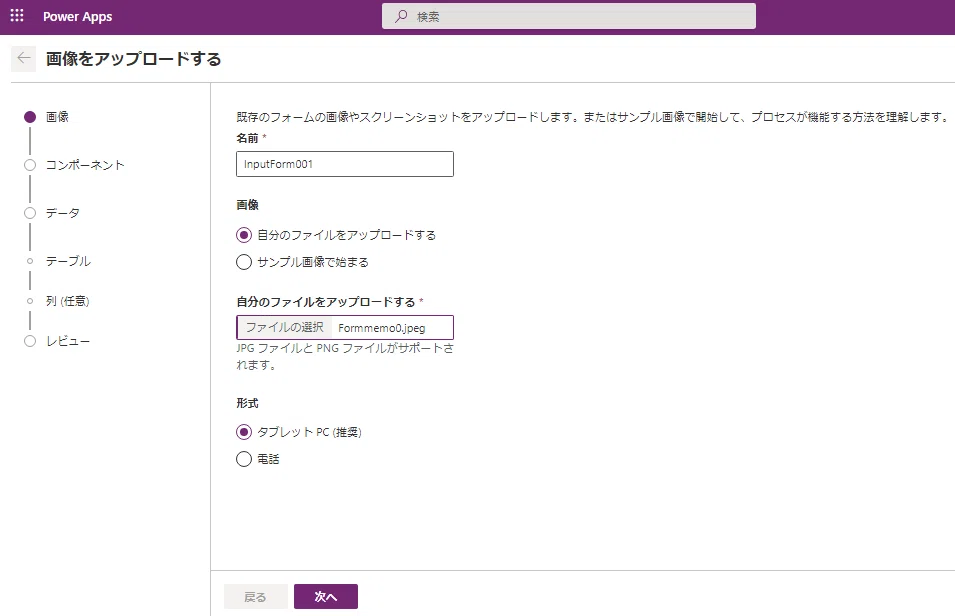Image resolution: width=955 pixels, height=616 pixels.
Task: Select タブレット PC (推奨) format option
Action: click(299, 432)
